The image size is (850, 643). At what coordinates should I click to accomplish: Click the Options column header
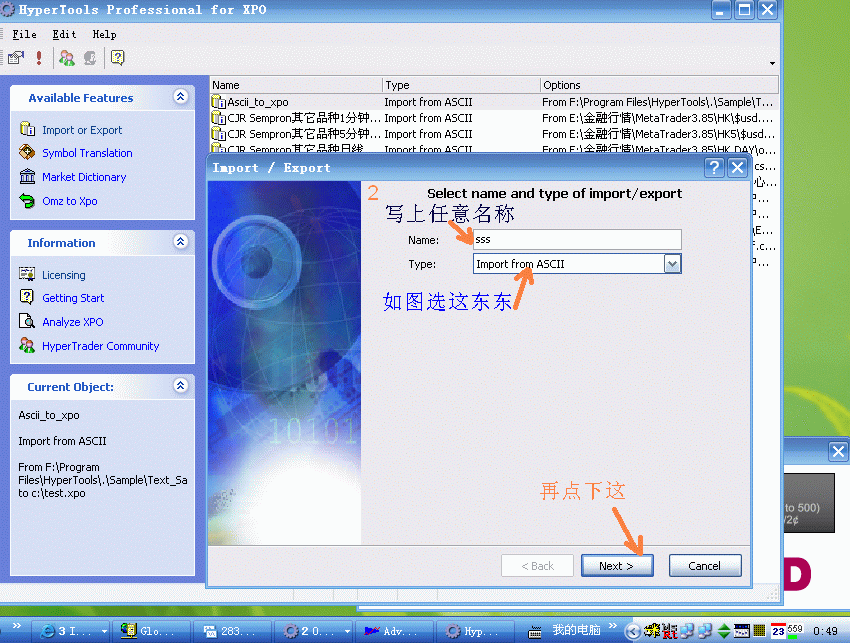pyautogui.click(x=659, y=85)
